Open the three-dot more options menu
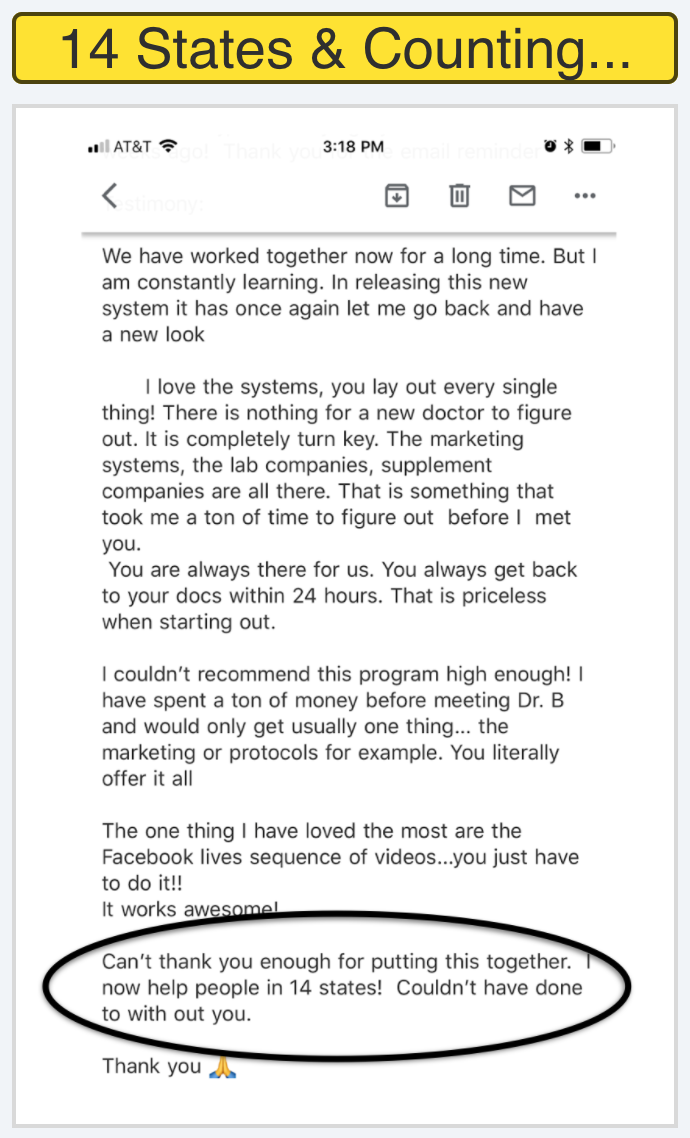 coord(585,196)
